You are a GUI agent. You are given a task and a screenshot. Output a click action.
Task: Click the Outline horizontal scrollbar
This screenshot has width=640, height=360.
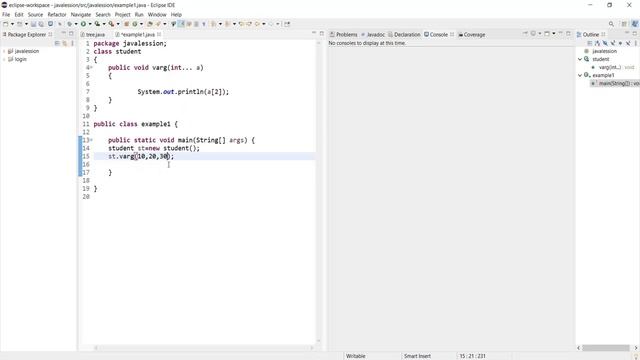point(606,348)
